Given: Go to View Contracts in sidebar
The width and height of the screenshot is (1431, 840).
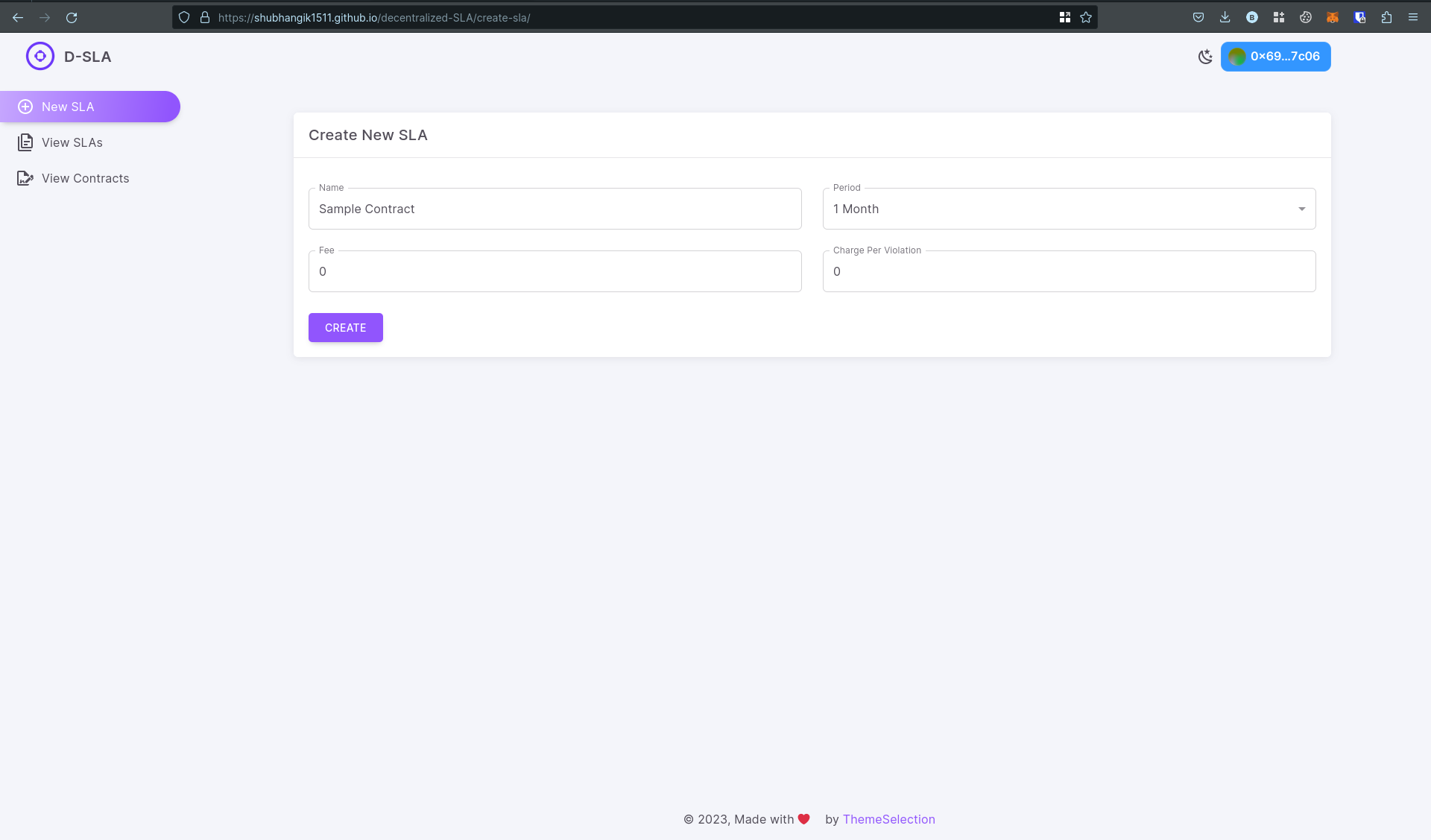Looking at the screenshot, I should pos(85,178).
